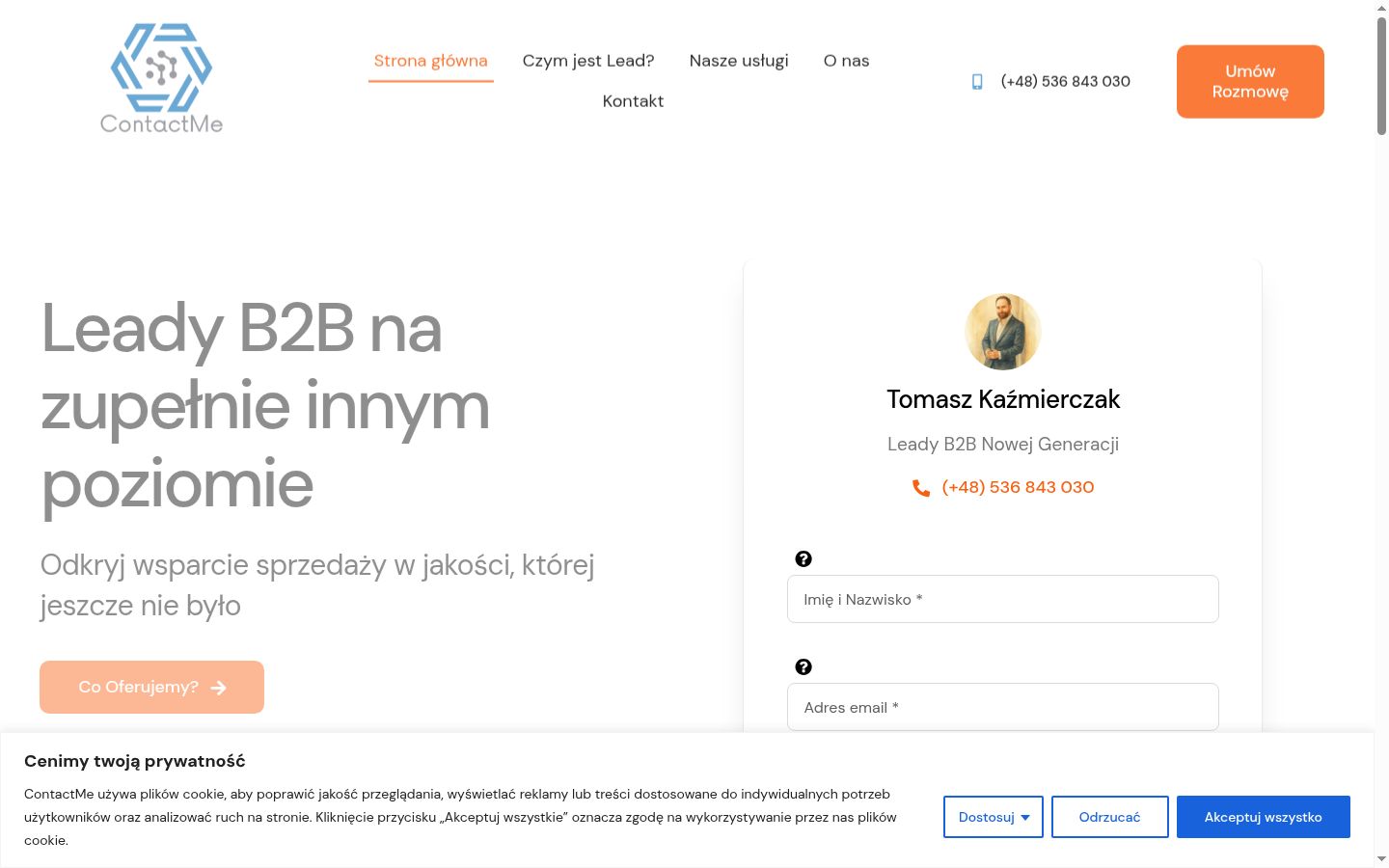The height and width of the screenshot is (868, 1389).
Task: Click the page vertical scrollbar thumb
Action: [x=1381, y=77]
